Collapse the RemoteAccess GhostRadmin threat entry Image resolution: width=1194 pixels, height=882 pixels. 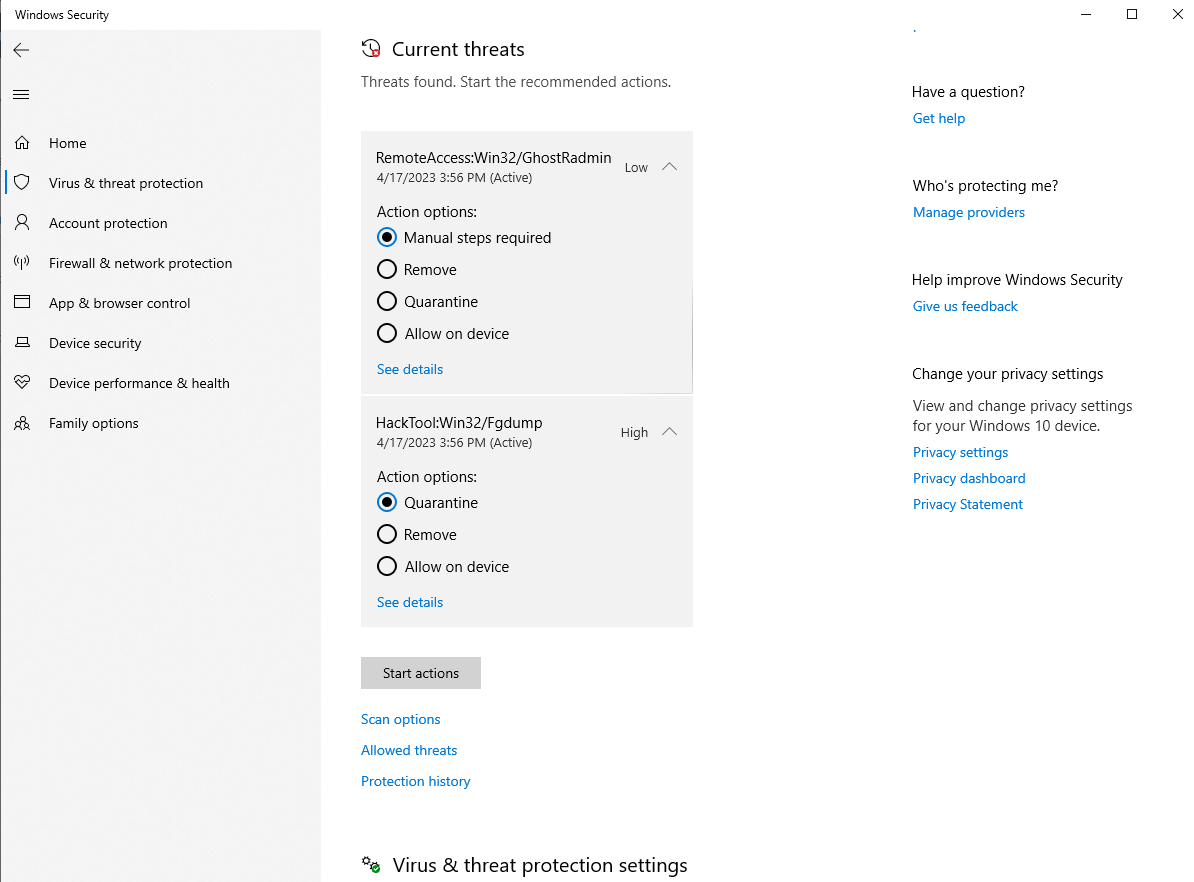[670, 167]
